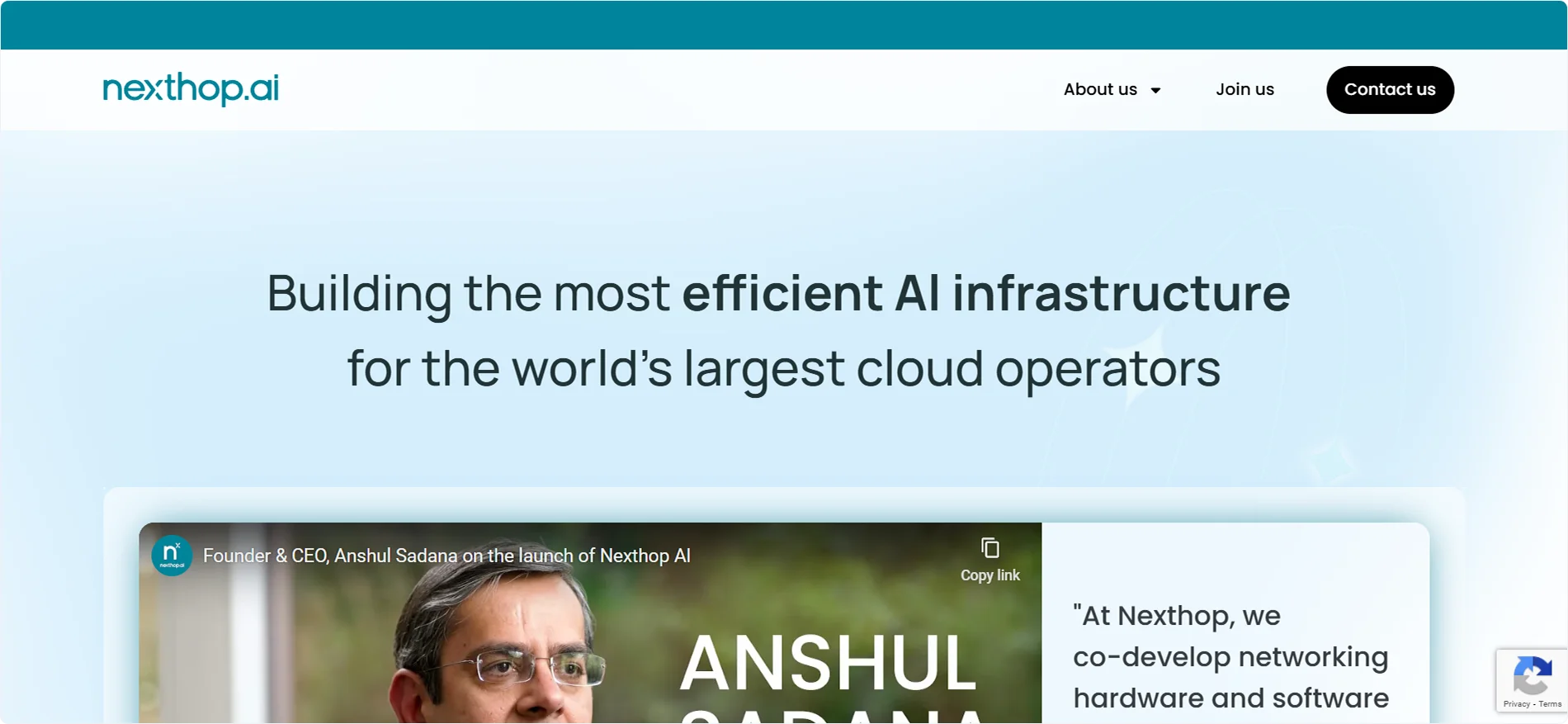Click the quote text 'At Nexthop, we'
1568x724 pixels.
pyautogui.click(x=1178, y=616)
